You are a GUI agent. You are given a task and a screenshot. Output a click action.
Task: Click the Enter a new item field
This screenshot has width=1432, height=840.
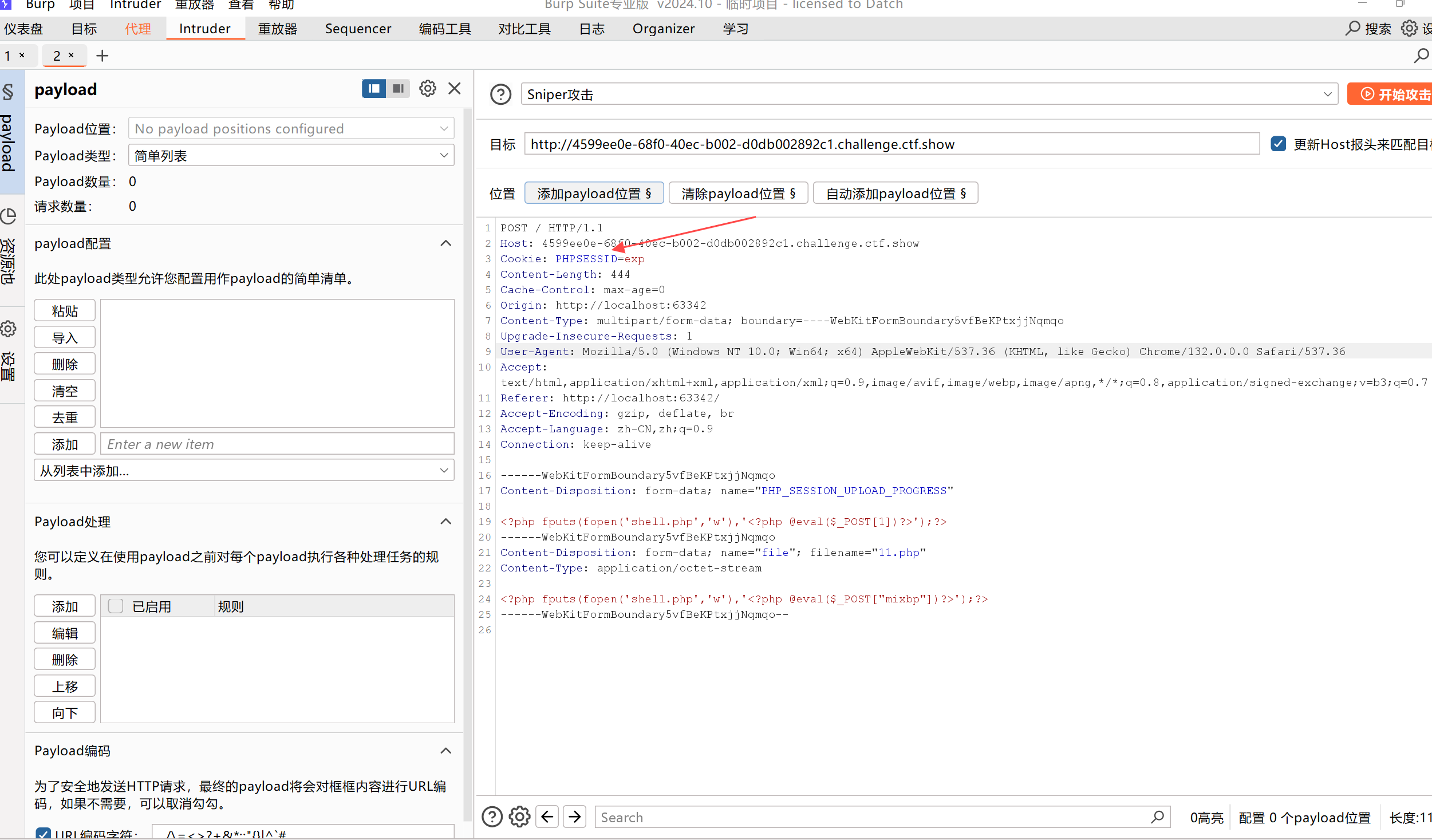277,444
